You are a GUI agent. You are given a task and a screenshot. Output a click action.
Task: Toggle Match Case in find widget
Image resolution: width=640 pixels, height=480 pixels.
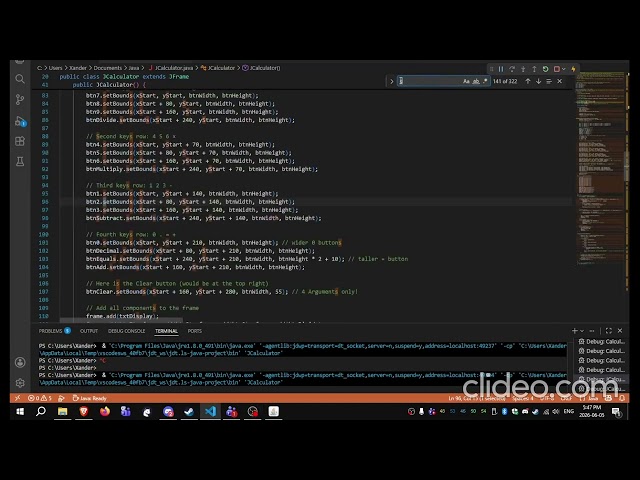click(467, 81)
